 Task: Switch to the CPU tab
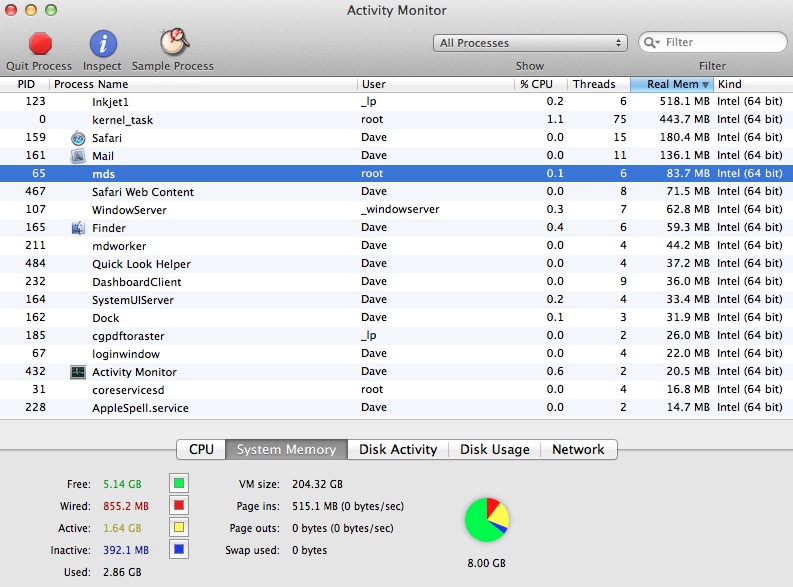coord(201,449)
